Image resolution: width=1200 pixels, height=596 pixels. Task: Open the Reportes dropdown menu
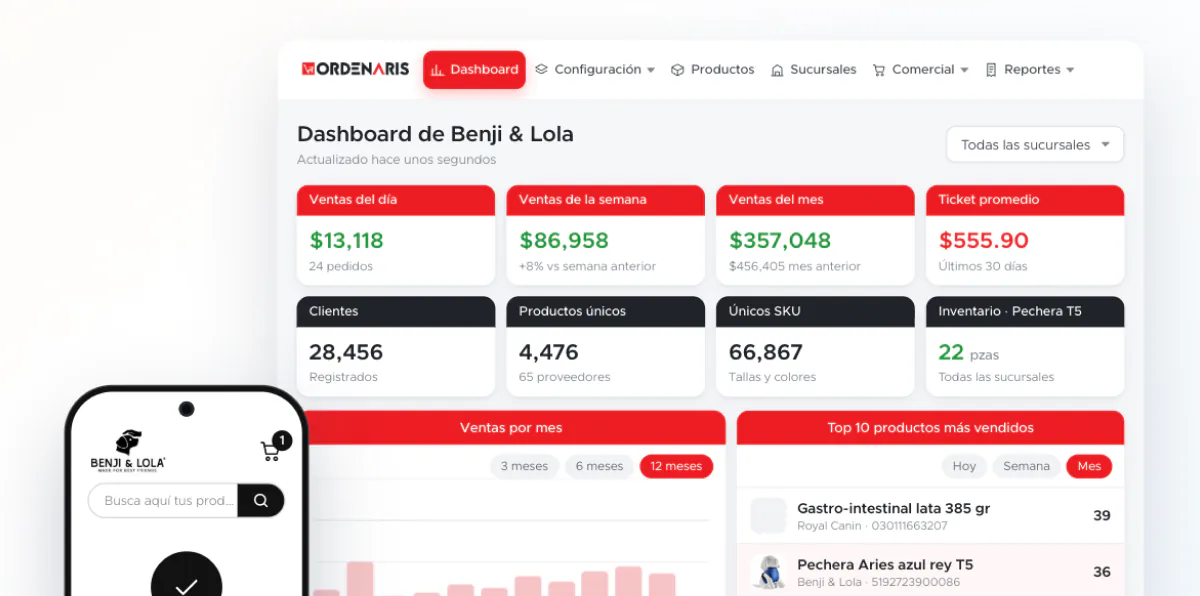(1030, 70)
